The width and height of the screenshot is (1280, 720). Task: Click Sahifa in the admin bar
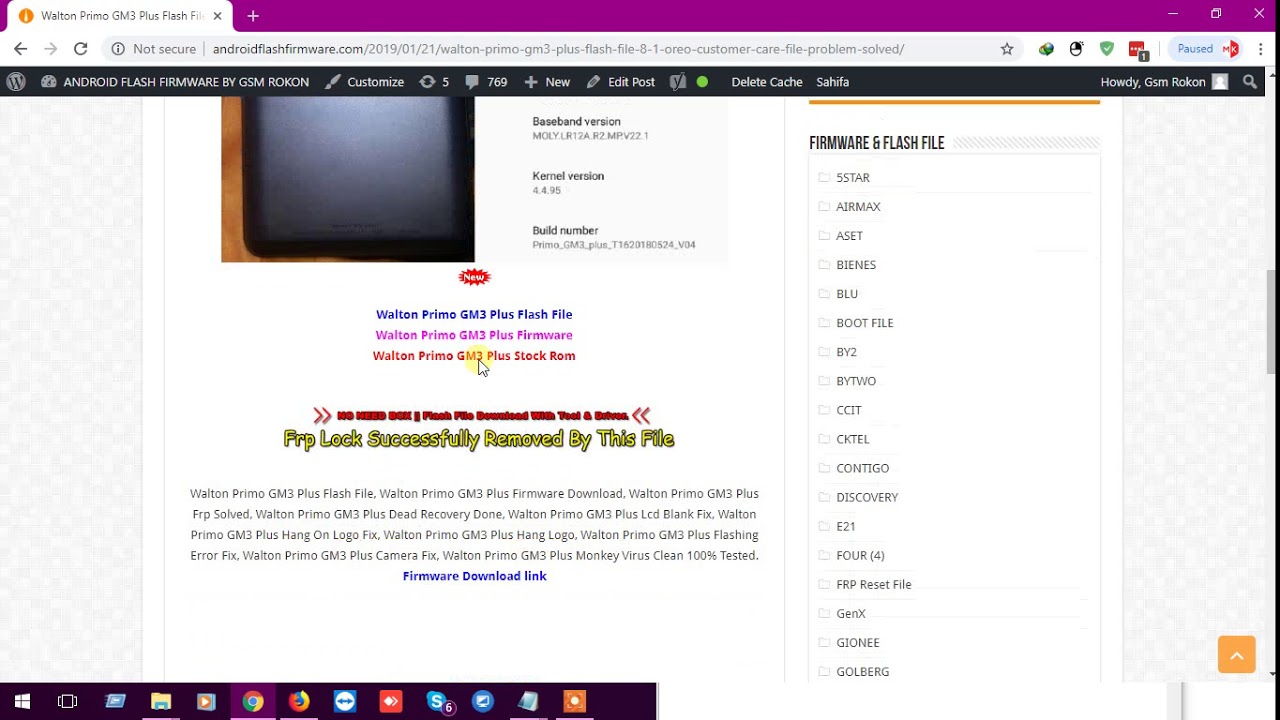(x=832, y=82)
